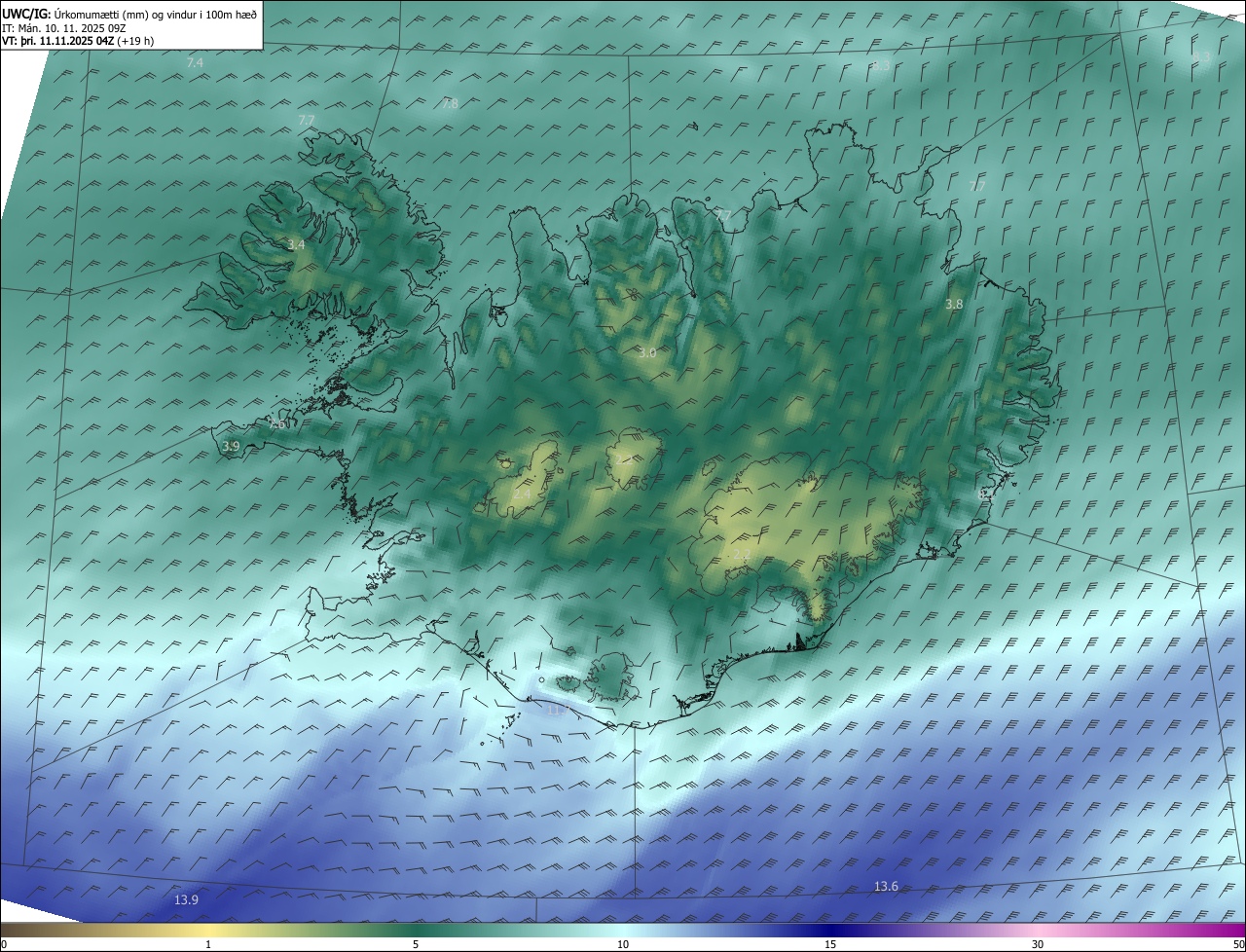Pick the '15' tick on the color scale

(830, 944)
